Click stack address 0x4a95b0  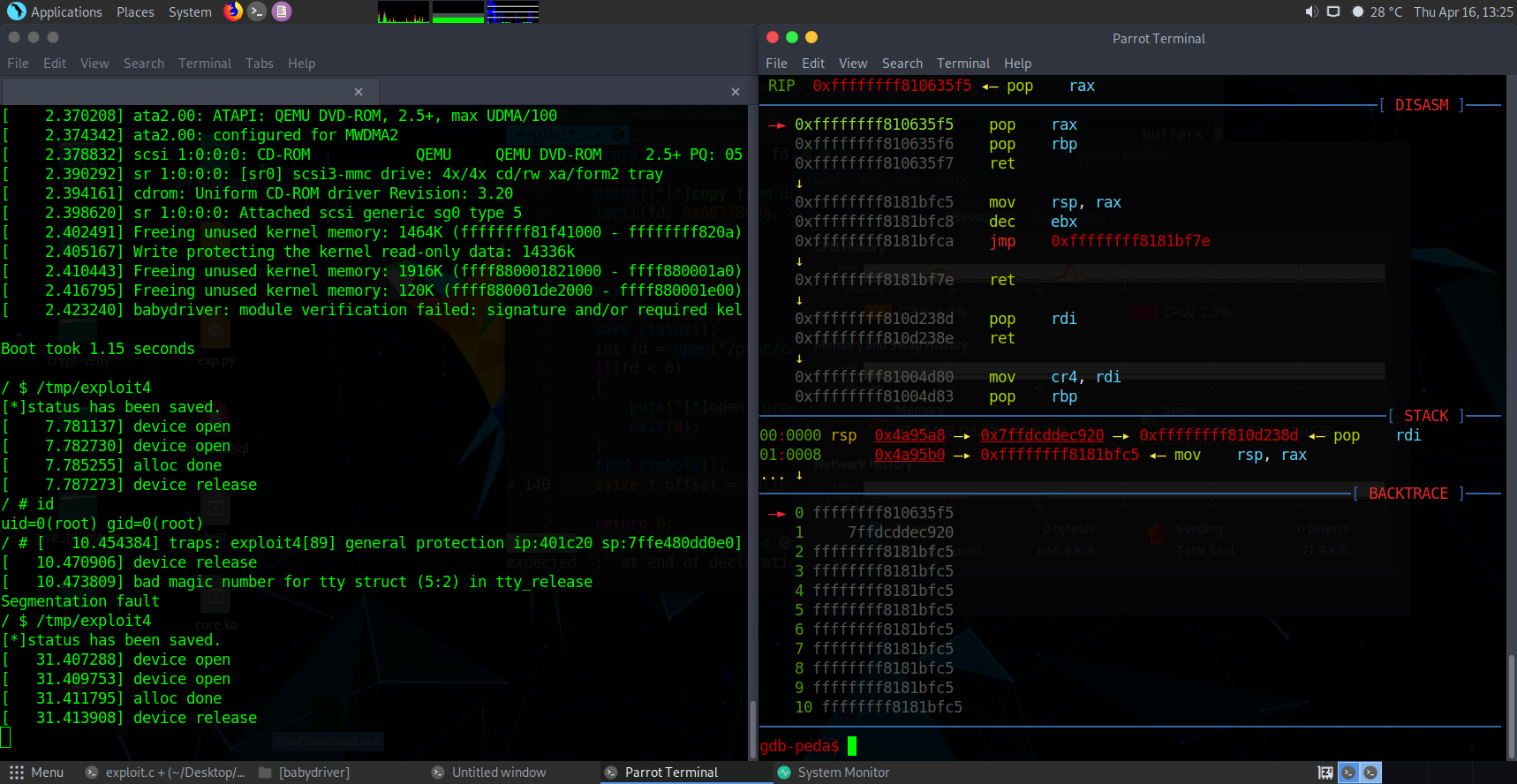(909, 455)
